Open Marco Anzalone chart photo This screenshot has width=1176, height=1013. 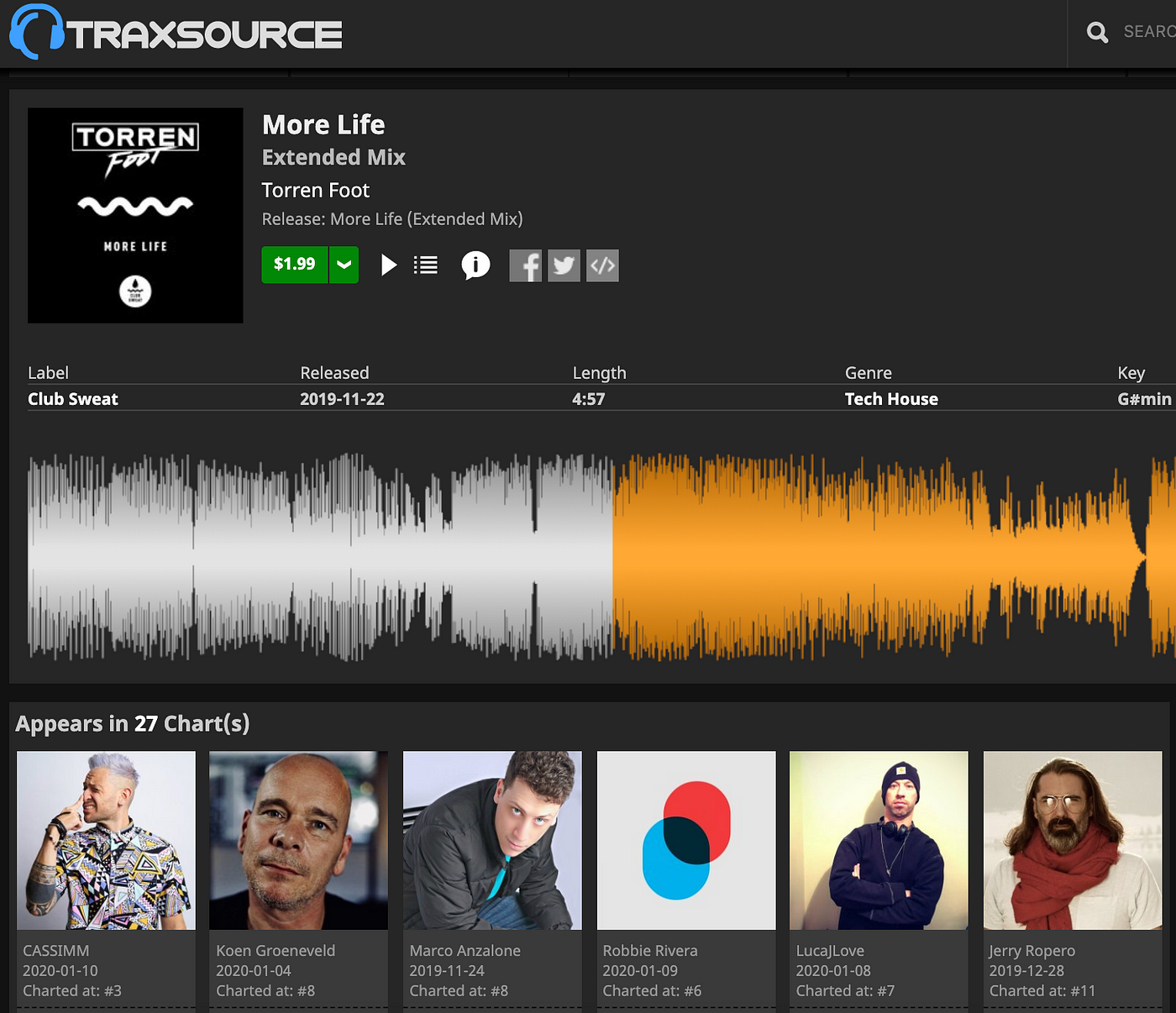pos(492,841)
